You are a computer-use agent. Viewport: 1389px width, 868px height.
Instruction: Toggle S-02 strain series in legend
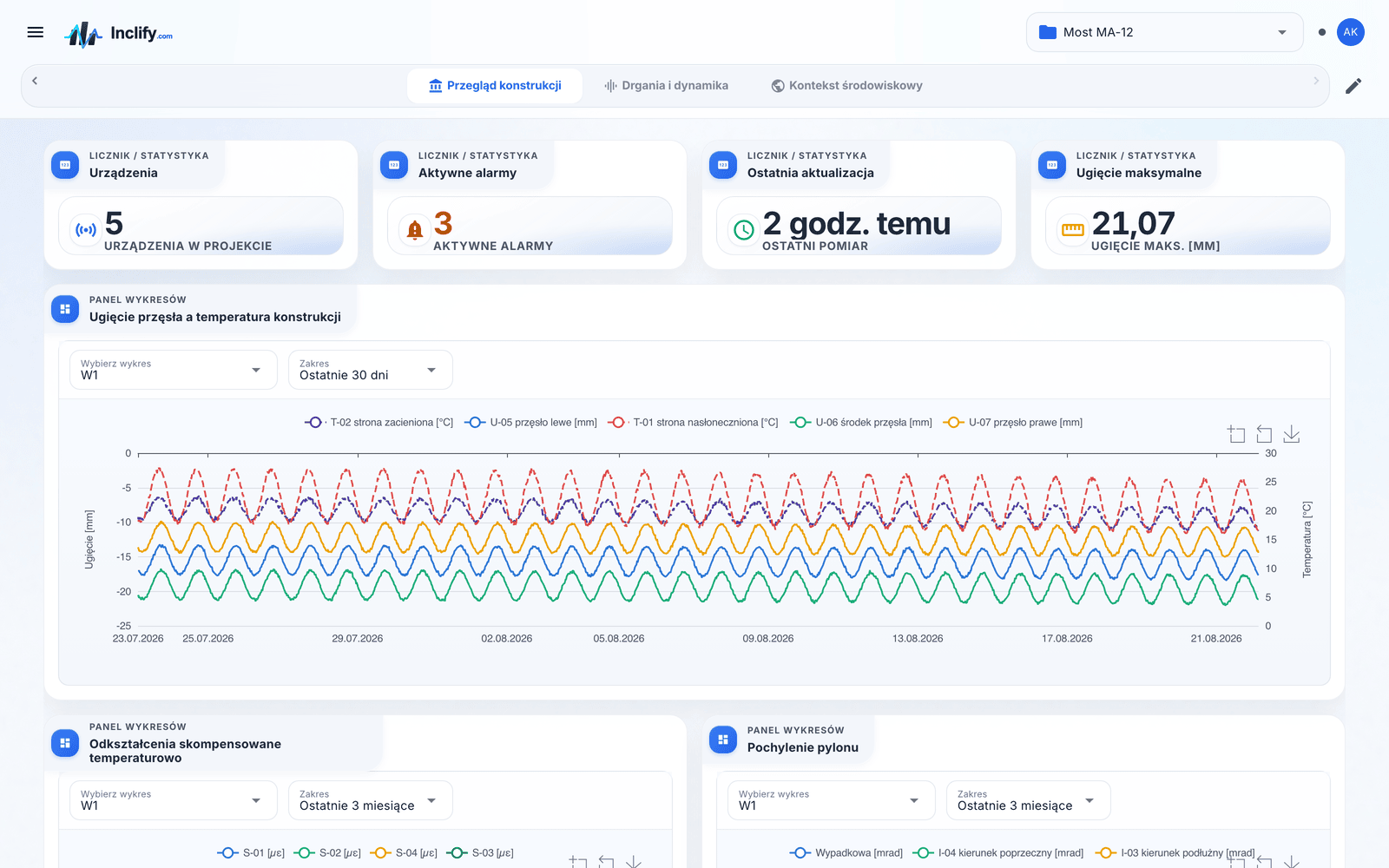327,853
